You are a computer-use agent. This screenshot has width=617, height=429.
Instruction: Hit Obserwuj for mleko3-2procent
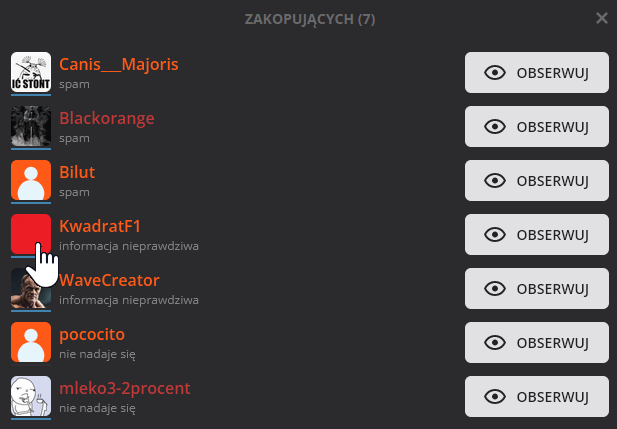coord(536,397)
